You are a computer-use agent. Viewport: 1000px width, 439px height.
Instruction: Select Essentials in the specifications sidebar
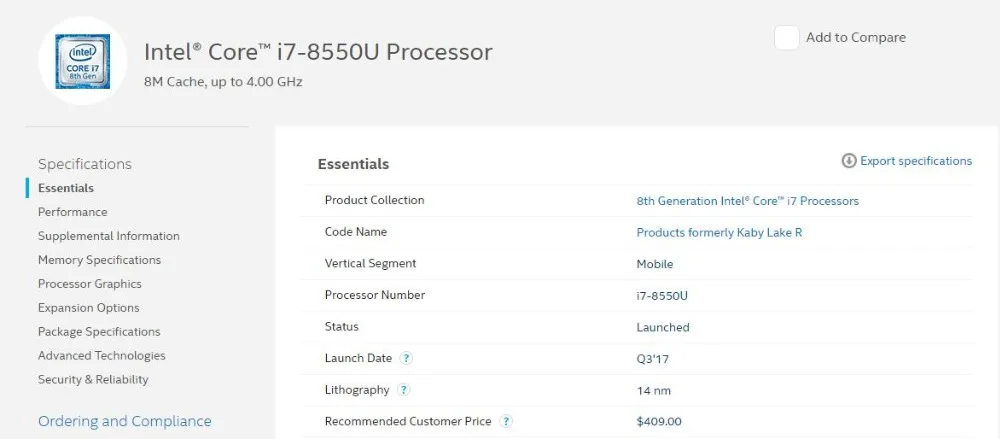(66, 188)
